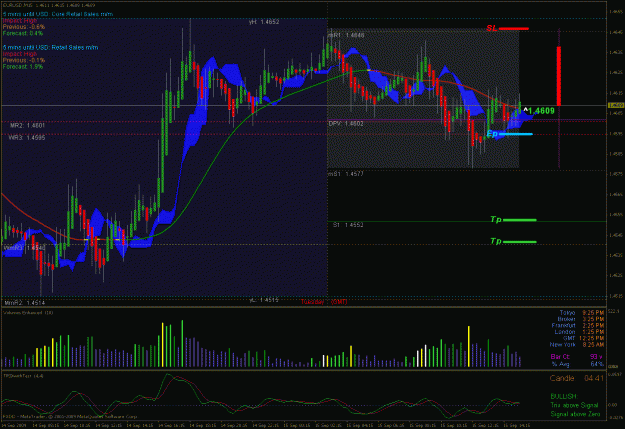Image resolution: width=625 pixels, height=429 pixels.
Task: Select the cyan Ep entry-price marker
Action: pos(509,134)
